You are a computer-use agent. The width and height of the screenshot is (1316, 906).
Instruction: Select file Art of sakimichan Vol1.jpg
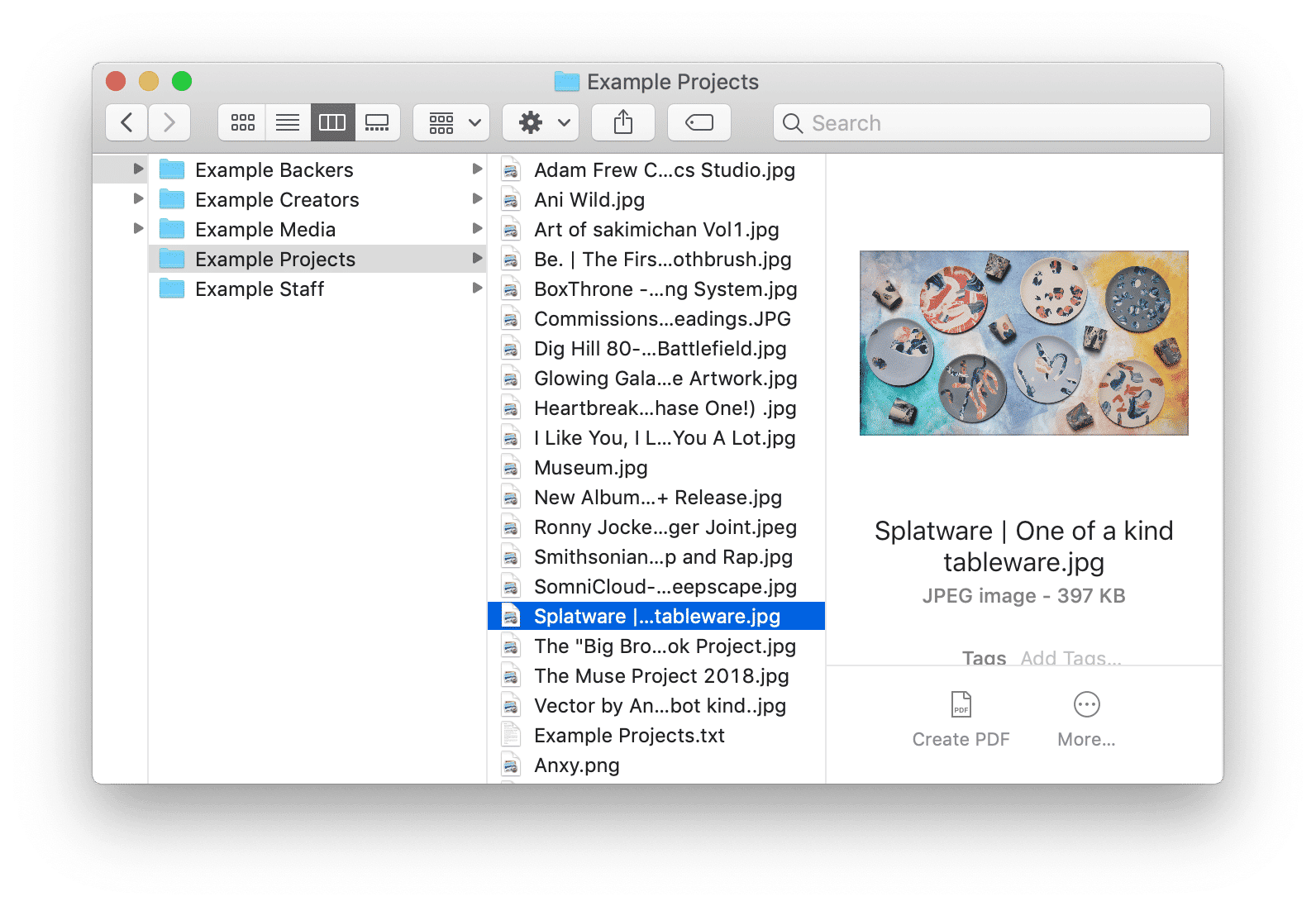656,229
